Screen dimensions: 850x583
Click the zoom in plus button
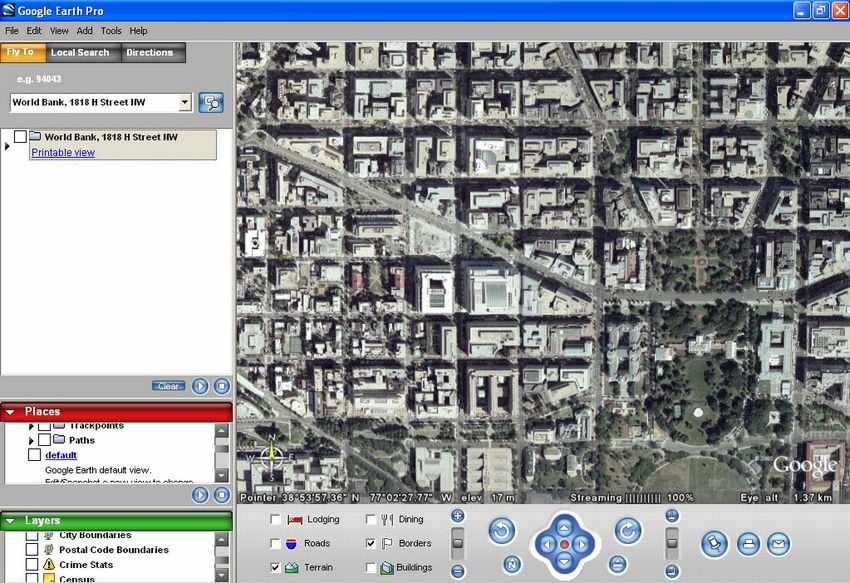(x=458, y=516)
